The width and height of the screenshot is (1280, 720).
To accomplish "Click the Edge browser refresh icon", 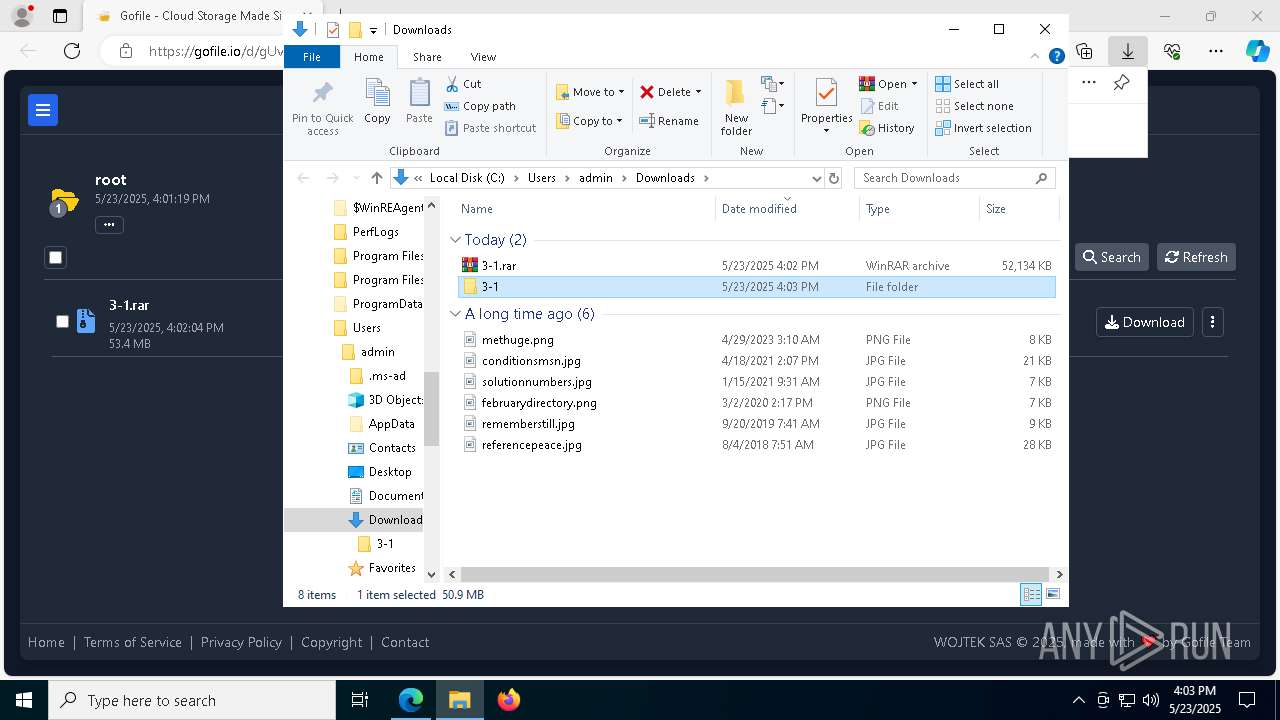I will pos(72,51).
